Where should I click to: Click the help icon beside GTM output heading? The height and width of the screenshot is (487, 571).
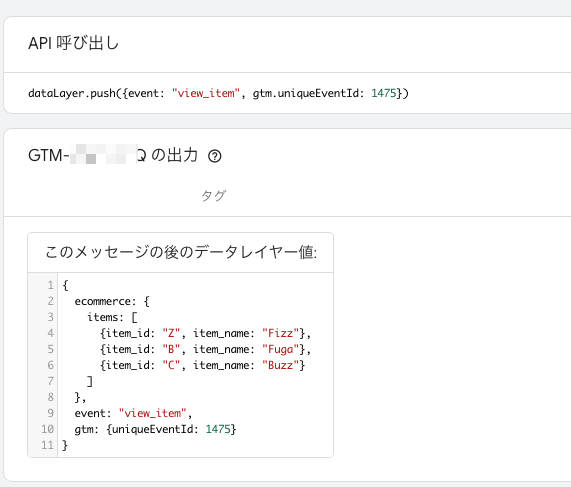(214, 156)
